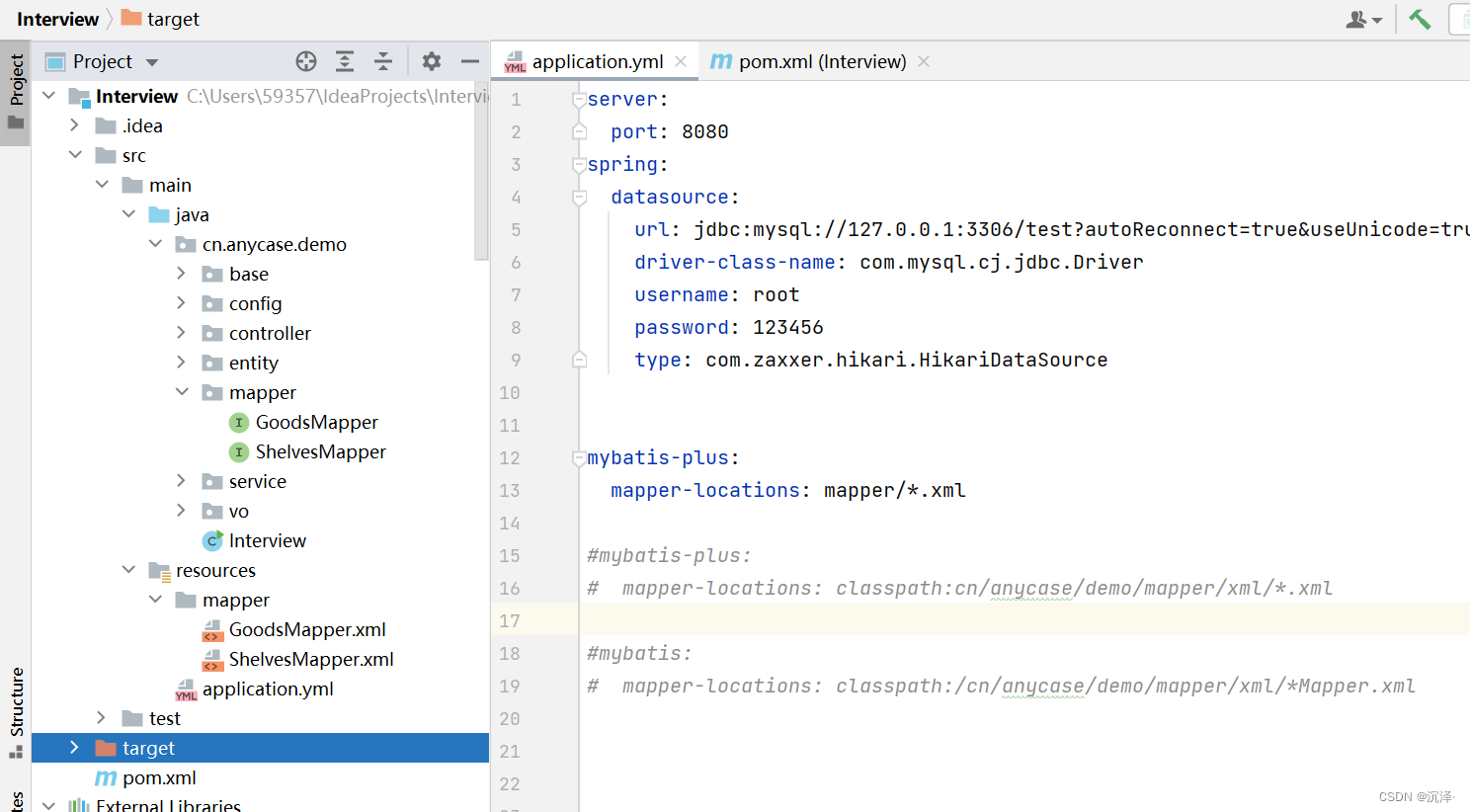
Task: Open the user account icon dropdown
Action: [1363, 19]
